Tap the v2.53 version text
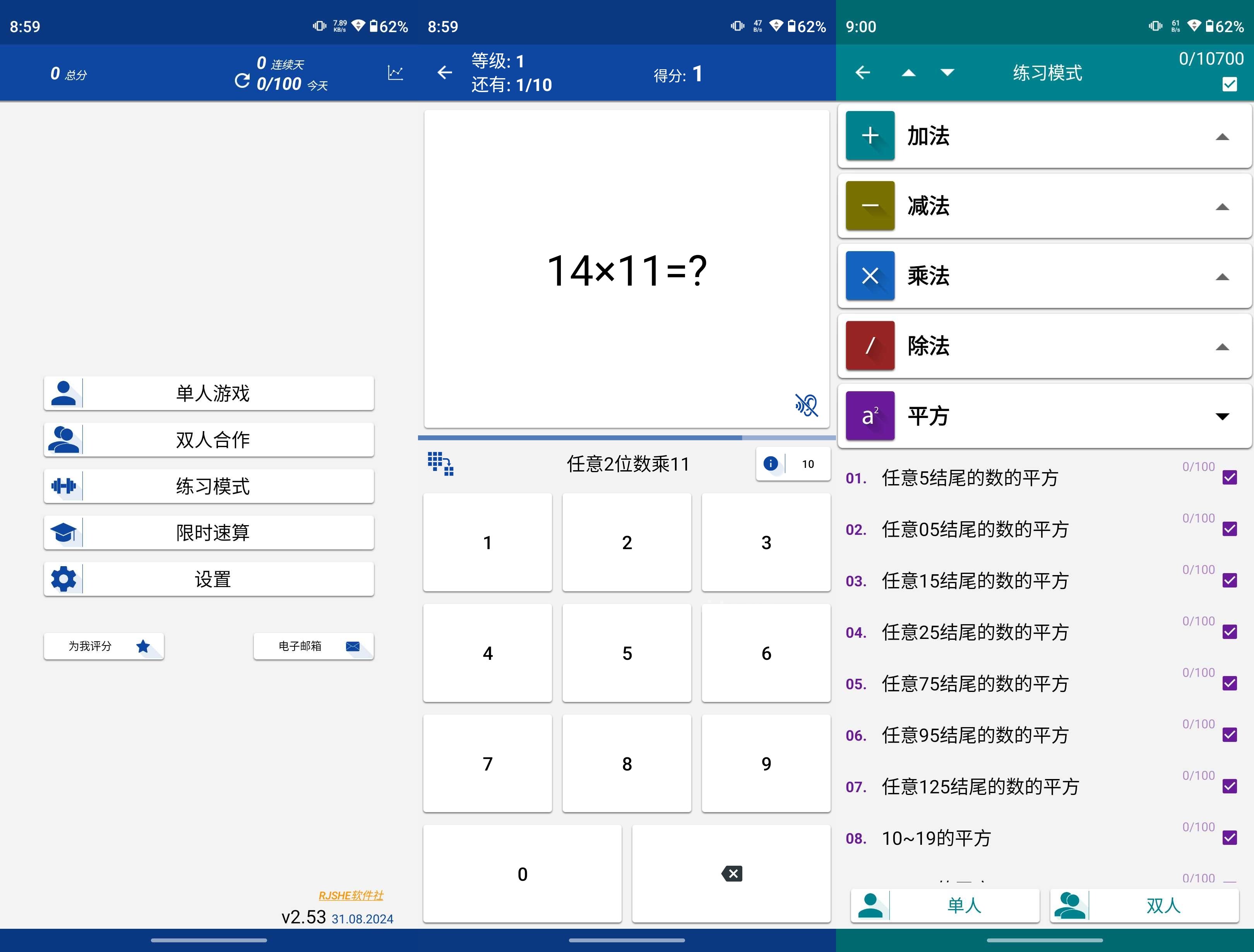The image size is (1254, 952). (x=304, y=917)
